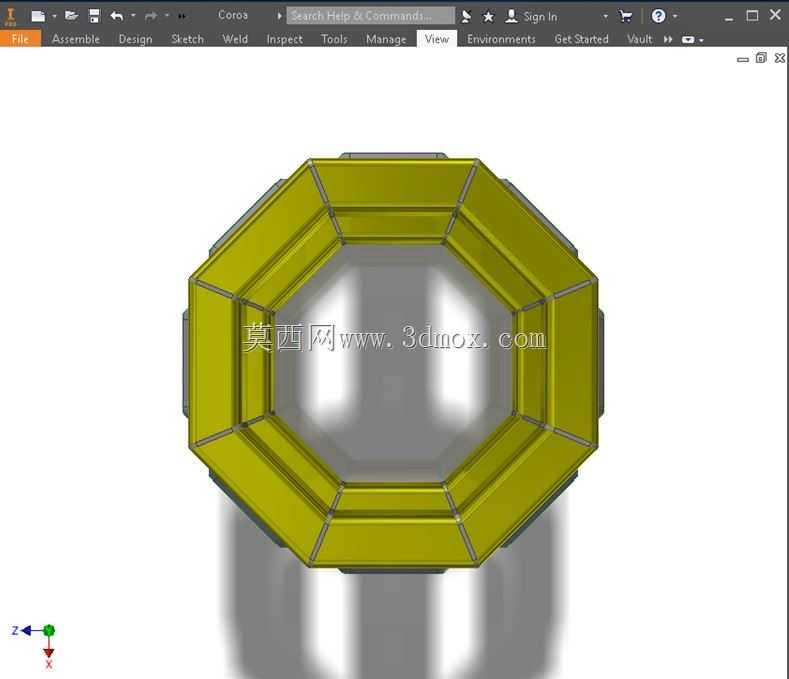Click the Sign In user icon
Screen dimensions: 789x679
[x=511, y=16]
